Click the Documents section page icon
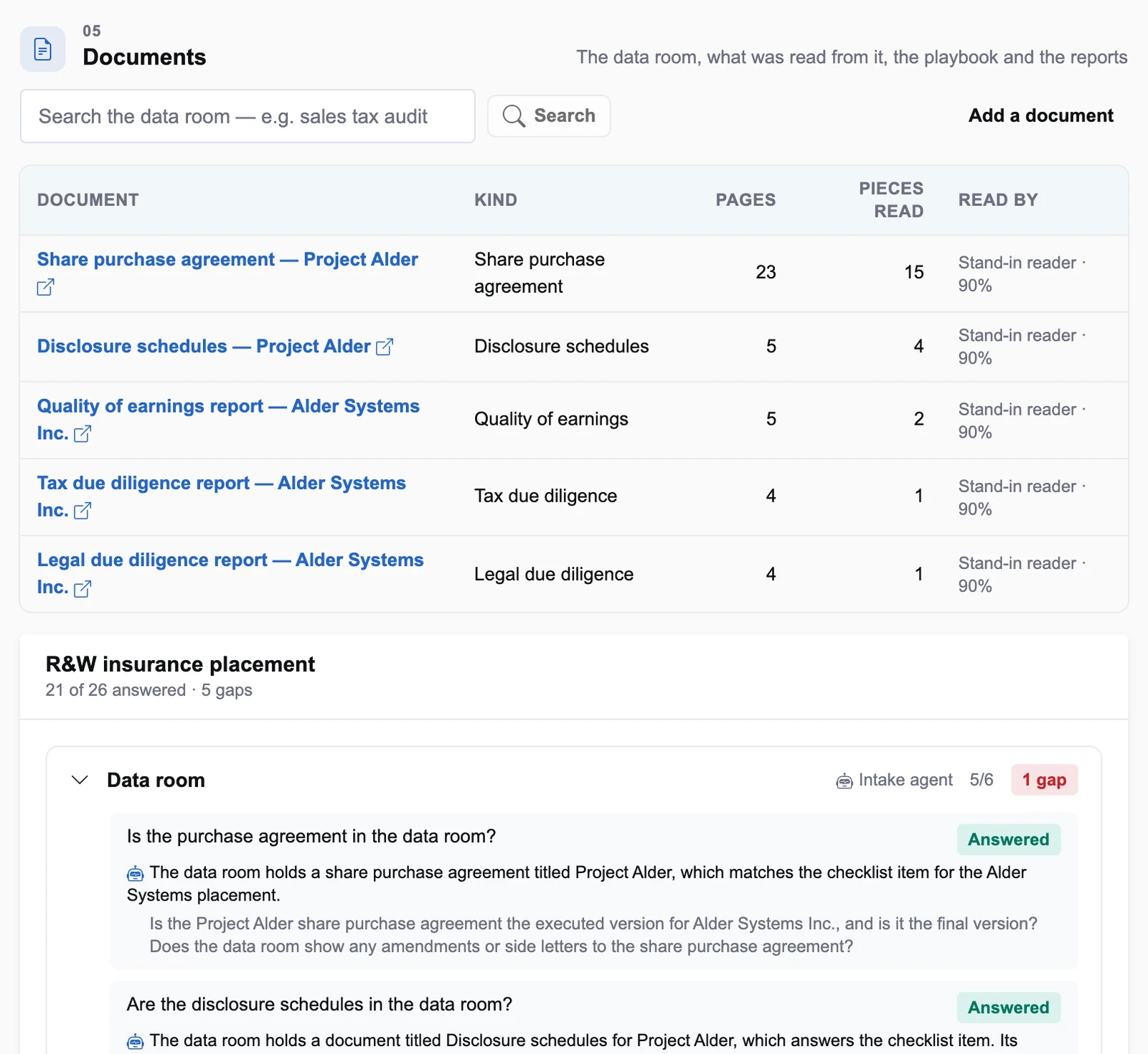1148x1054 pixels. click(x=43, y=50)
